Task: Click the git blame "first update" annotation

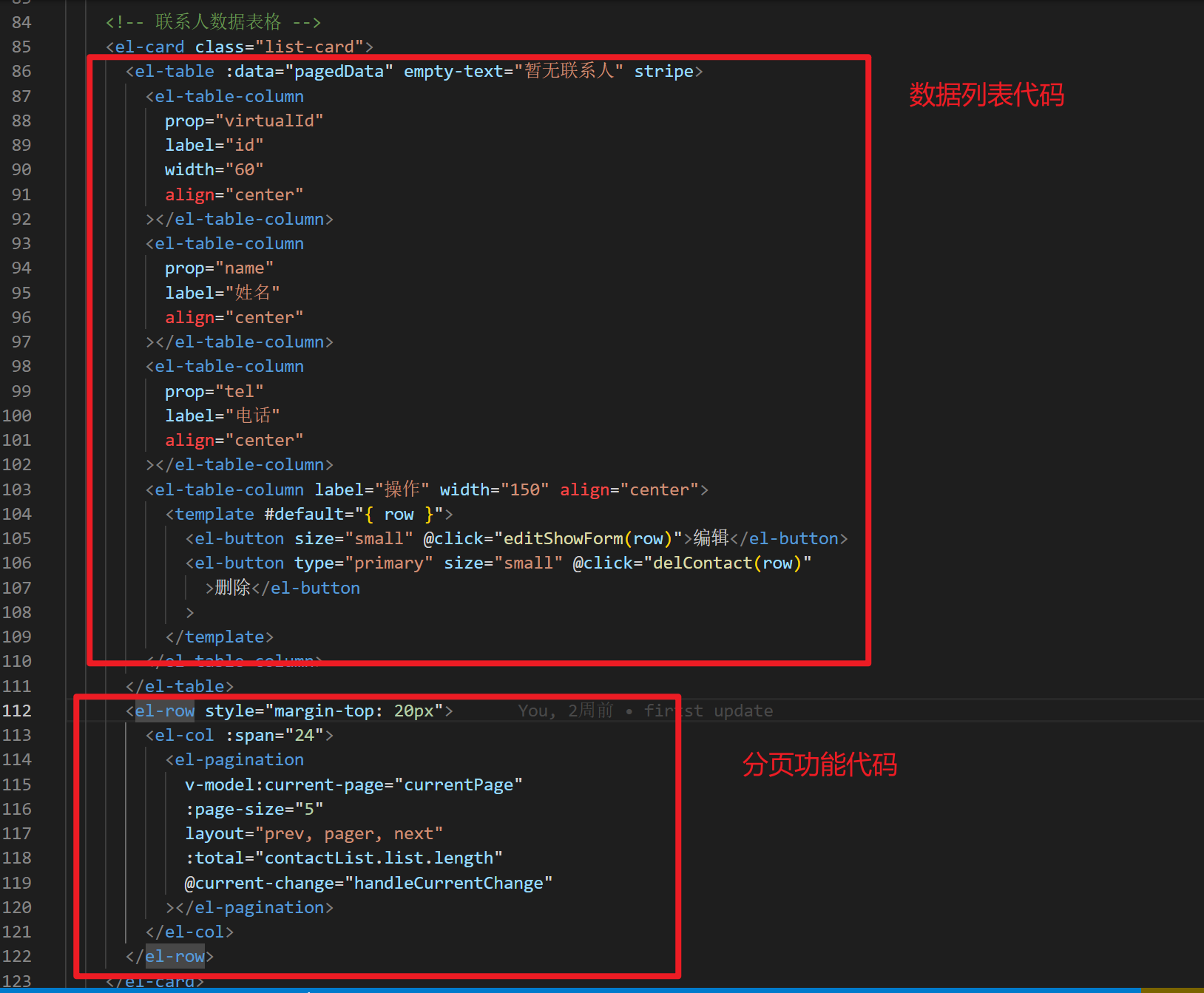Action: click(x=708, y=711)
